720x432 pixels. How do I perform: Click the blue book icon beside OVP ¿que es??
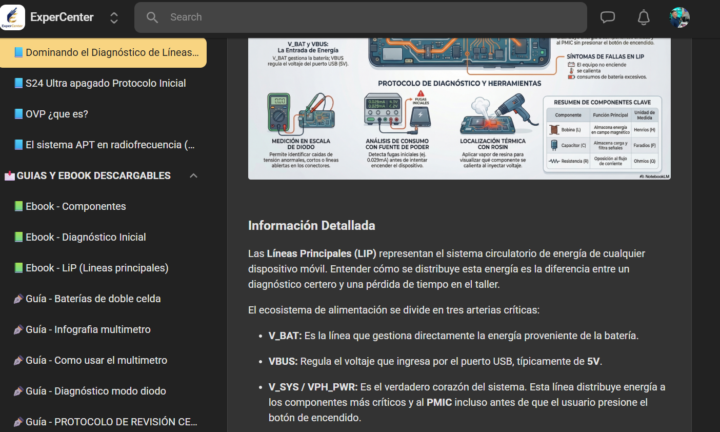point(18,114)
